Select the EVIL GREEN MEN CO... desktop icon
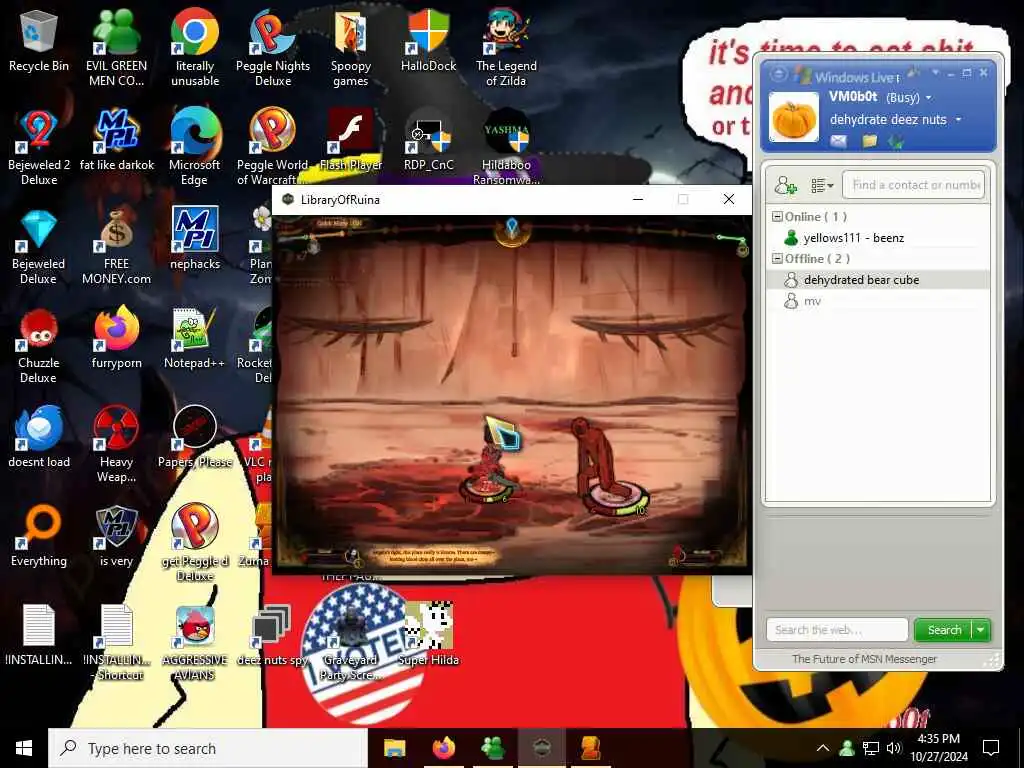 tap(116, 47)
